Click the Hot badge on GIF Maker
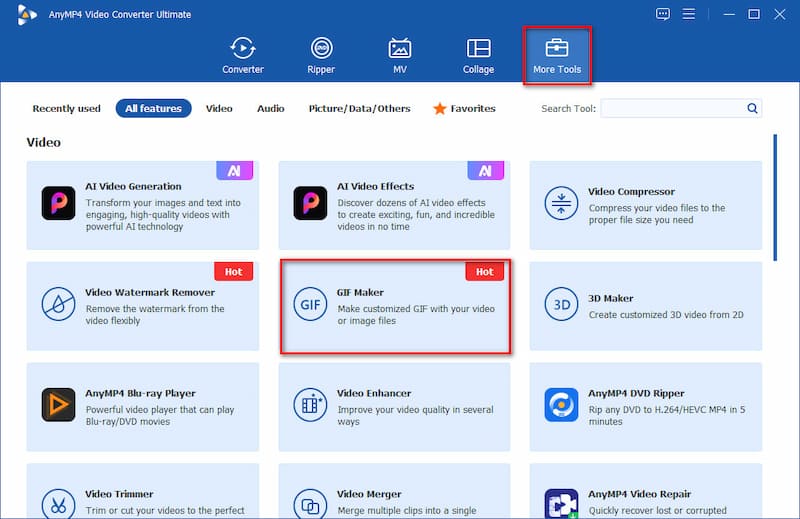The height and width of the screenshot is (519, 800). tap(484, 271)
